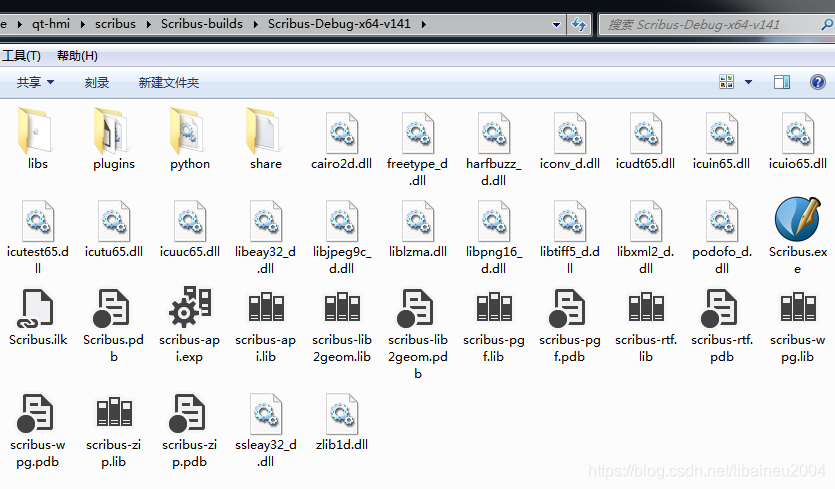Select icuuc65.dll file icon
Screen dimensions: 835x489
(190, 221)
